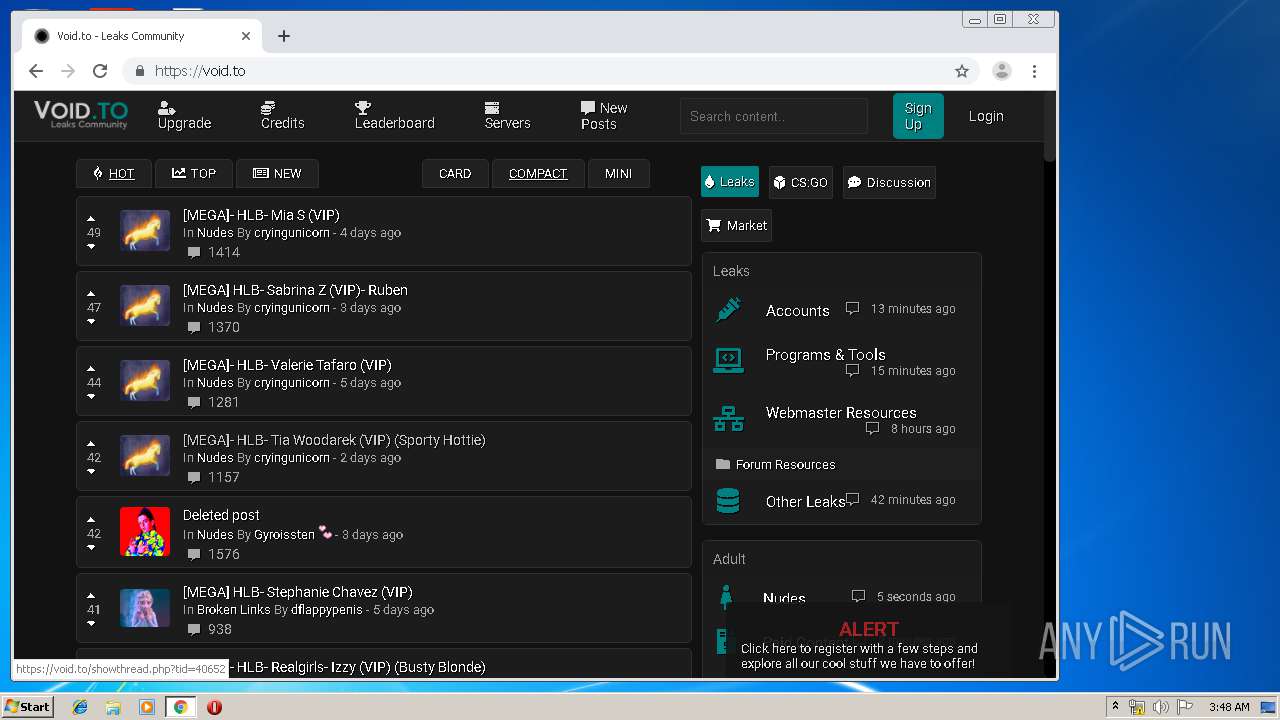Click the Other Leaks database icon
This screenshot has height=720, width=1280.
coord(728,500)
